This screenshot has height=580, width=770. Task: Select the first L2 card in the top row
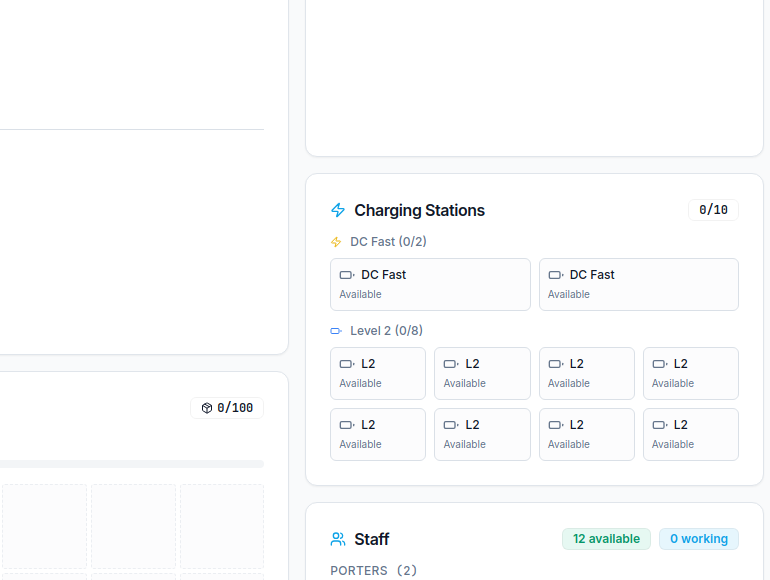(x=378, y=373)
